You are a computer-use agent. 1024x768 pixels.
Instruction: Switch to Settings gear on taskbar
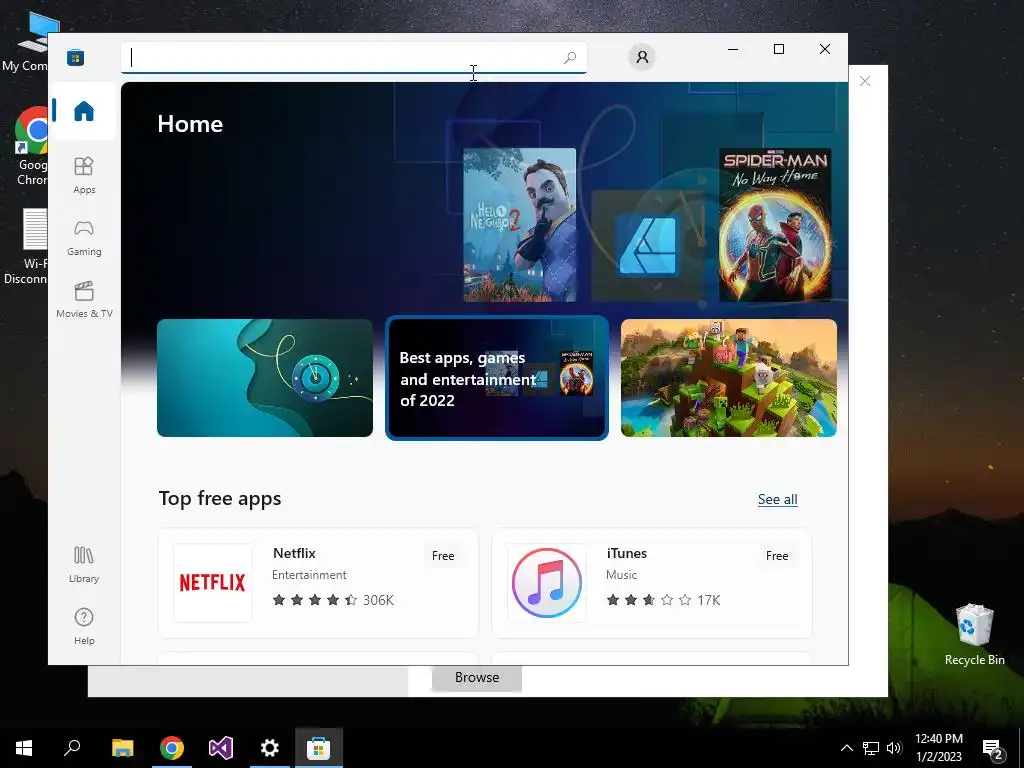click(x=270, y=748)
